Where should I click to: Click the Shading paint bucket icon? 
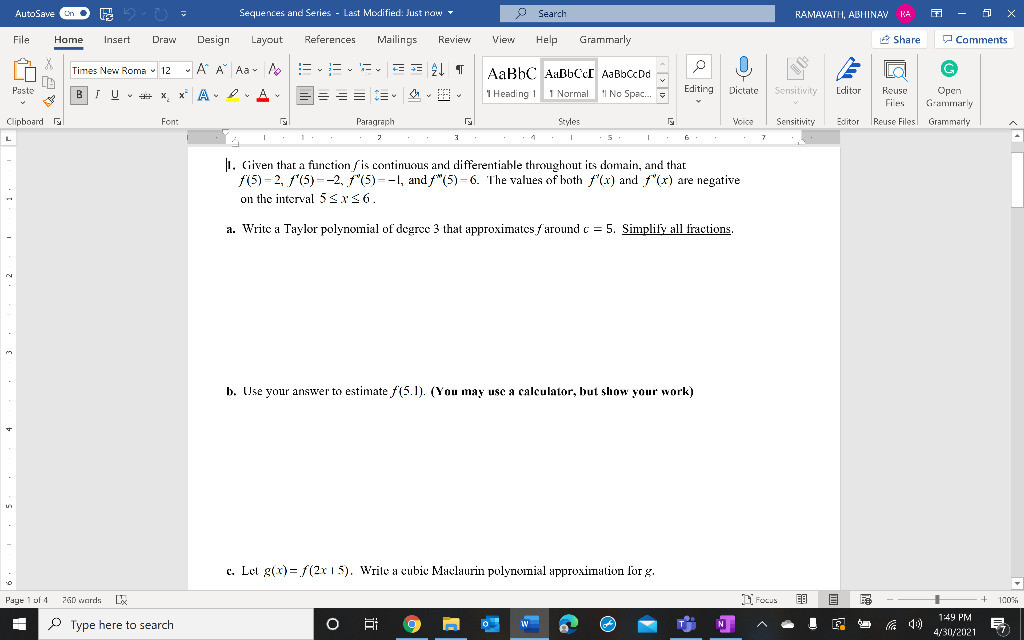414,96
